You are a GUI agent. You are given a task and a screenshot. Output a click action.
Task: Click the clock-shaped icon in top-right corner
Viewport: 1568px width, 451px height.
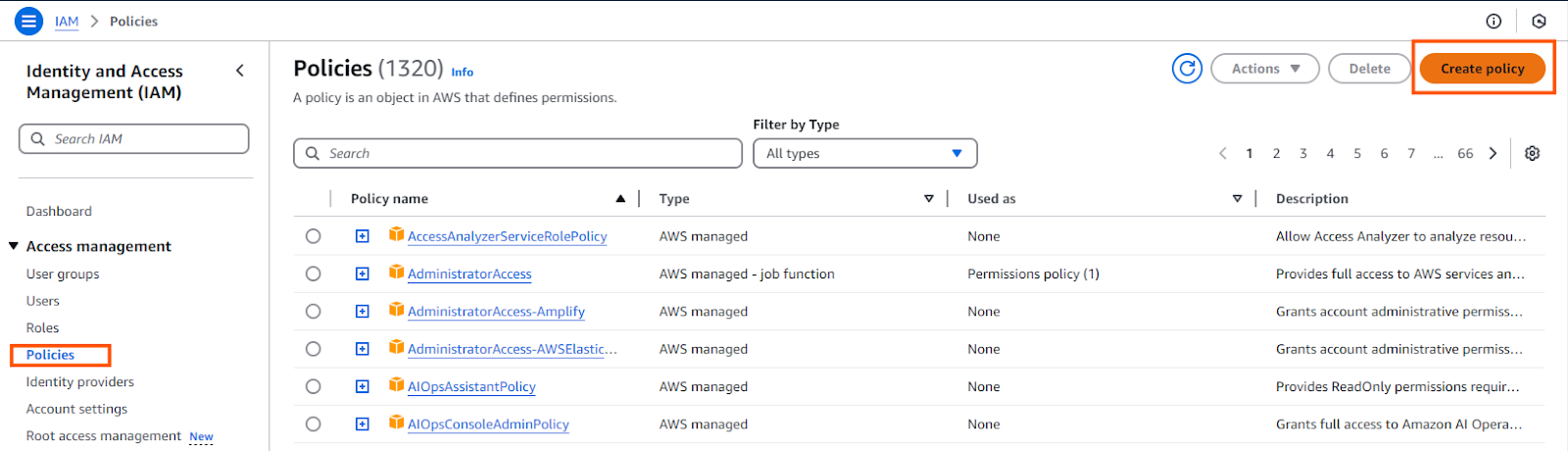pyautogui.click(x=1539, y=21)
